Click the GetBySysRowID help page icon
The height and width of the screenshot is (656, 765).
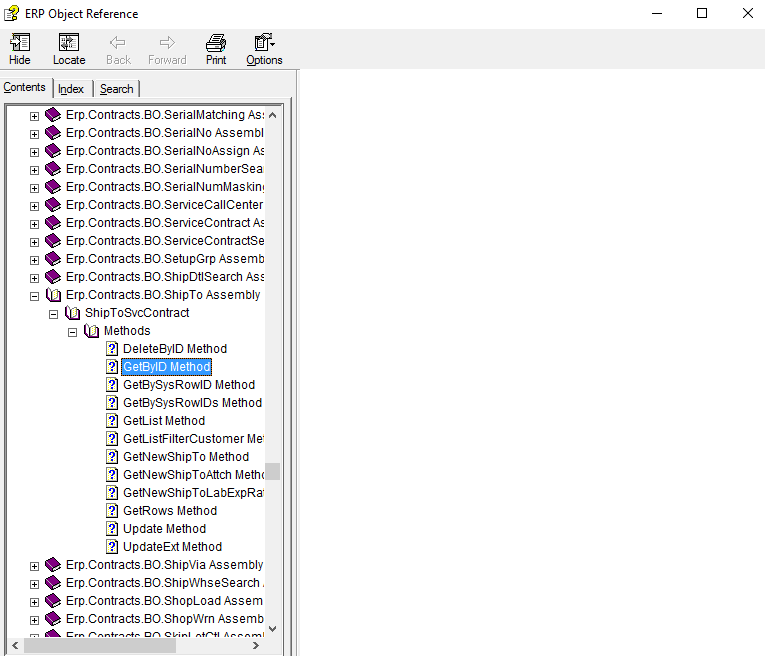pyautogui.click(x=112, y=385)
